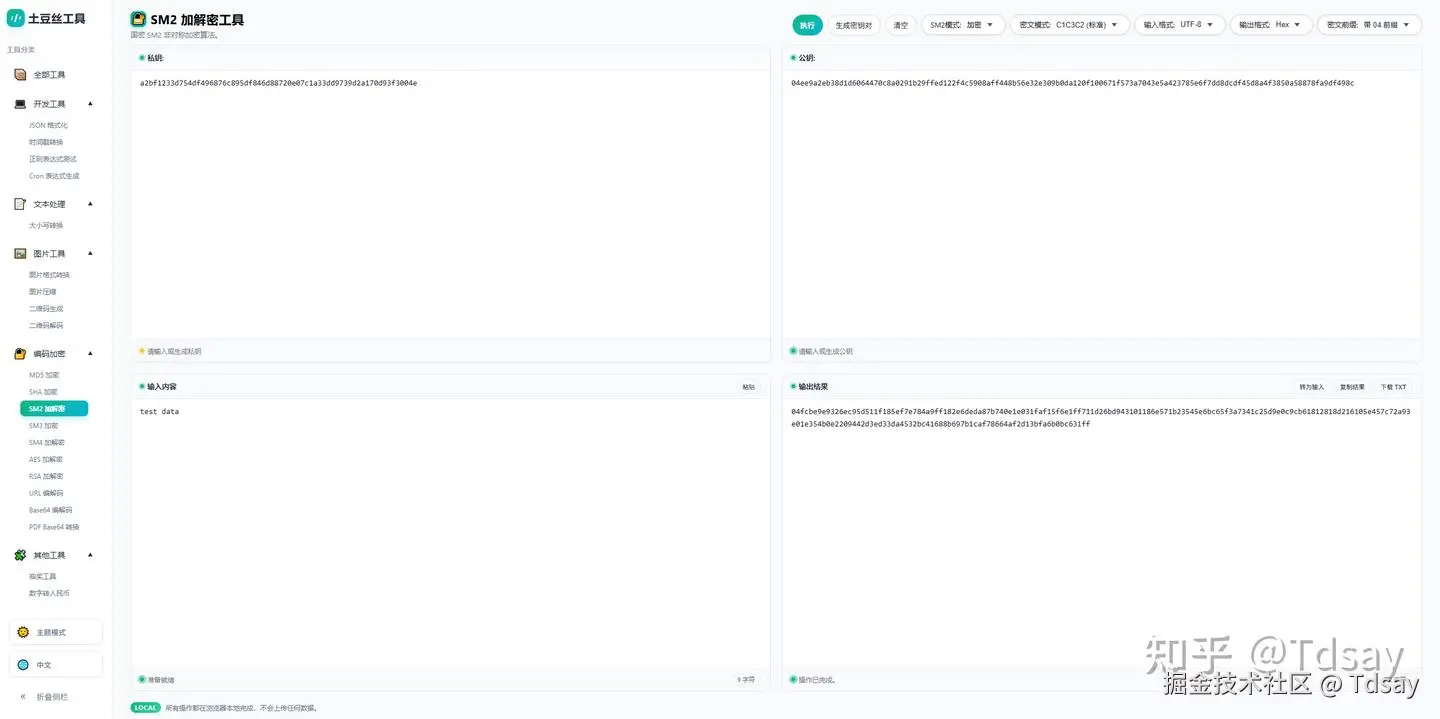Viewport: 1440px width, 719px height.
Task: Click the 输入内容 area containing test data
Action: click(x=450, y=534)
